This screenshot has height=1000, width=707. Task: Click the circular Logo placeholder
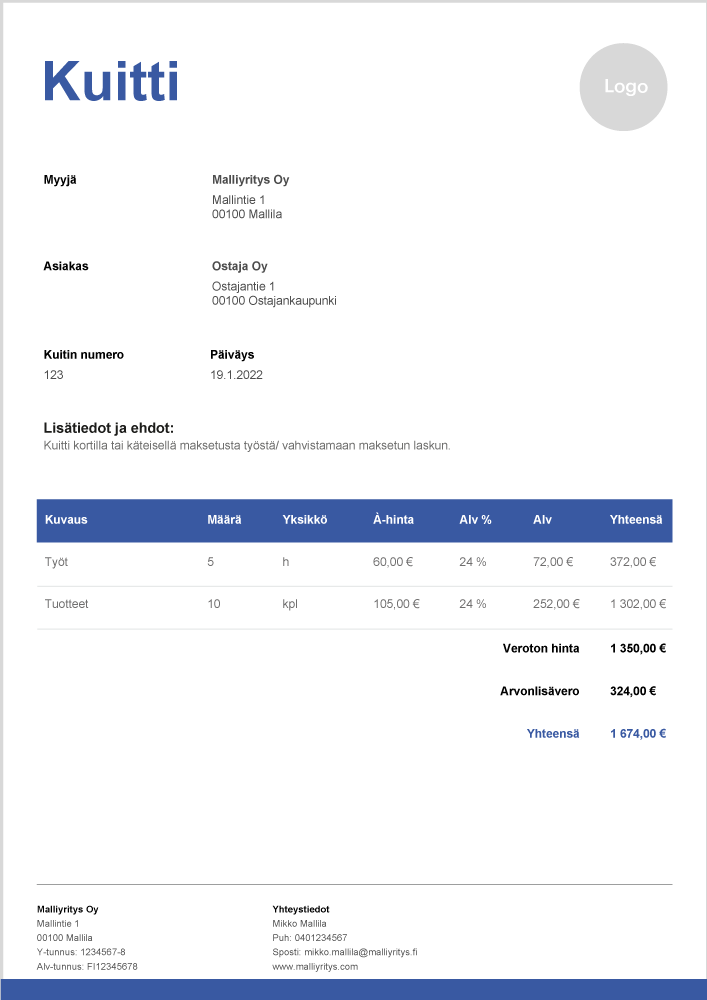coord(623,87)
